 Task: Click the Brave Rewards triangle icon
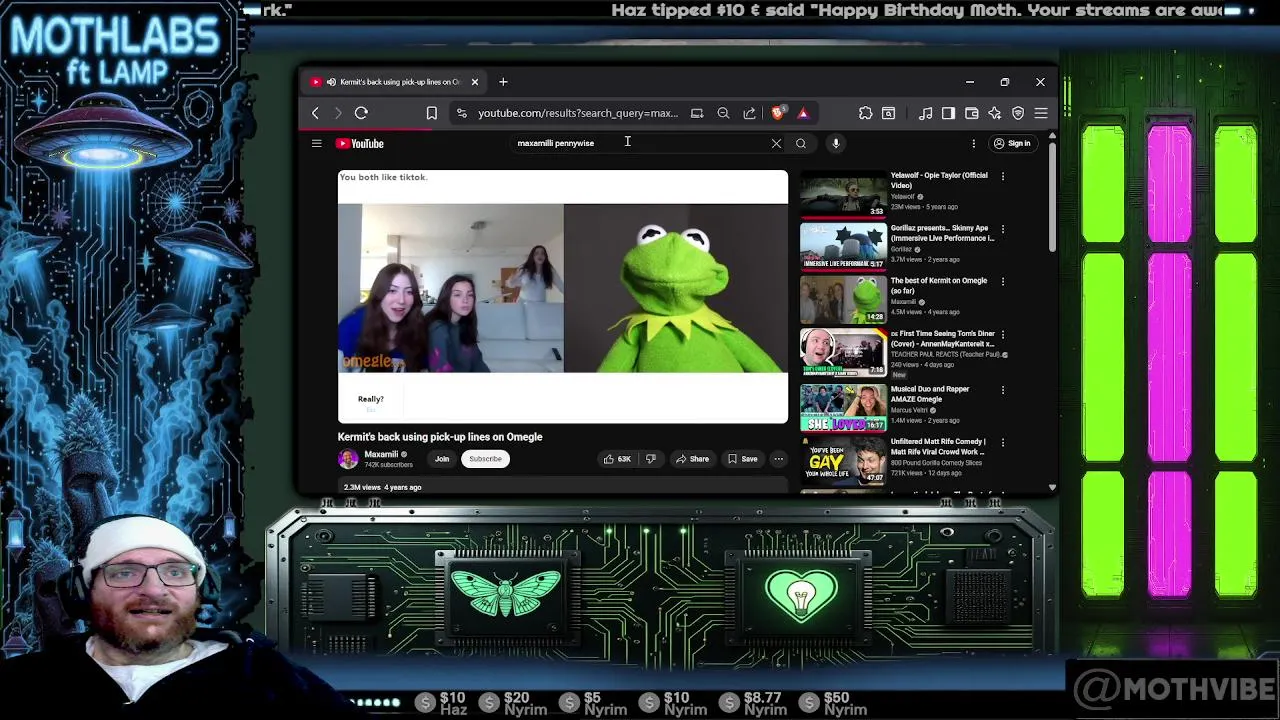click(x=802, y=113)
